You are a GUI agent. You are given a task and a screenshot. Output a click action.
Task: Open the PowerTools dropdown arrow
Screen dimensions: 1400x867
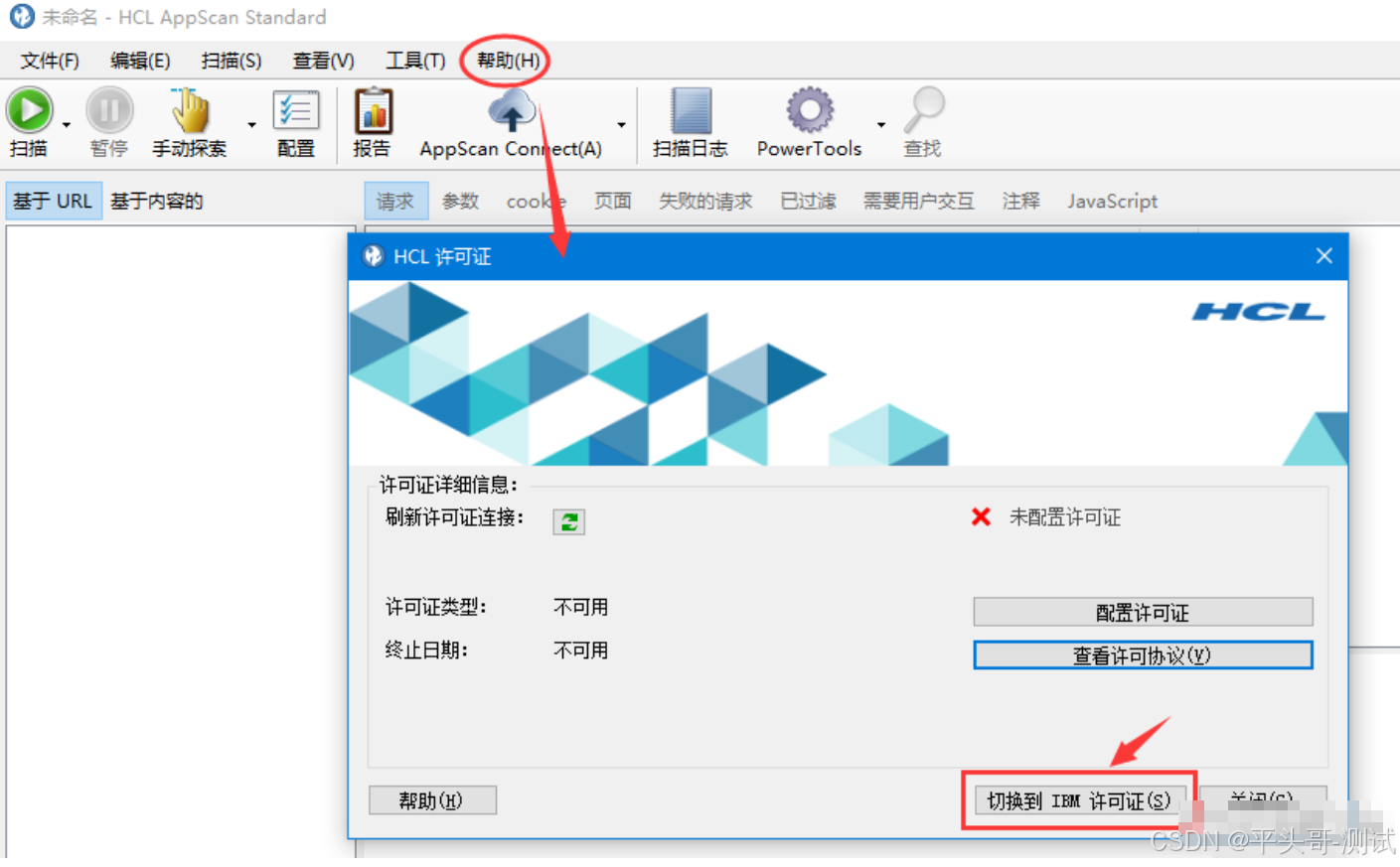coord(879,124)
